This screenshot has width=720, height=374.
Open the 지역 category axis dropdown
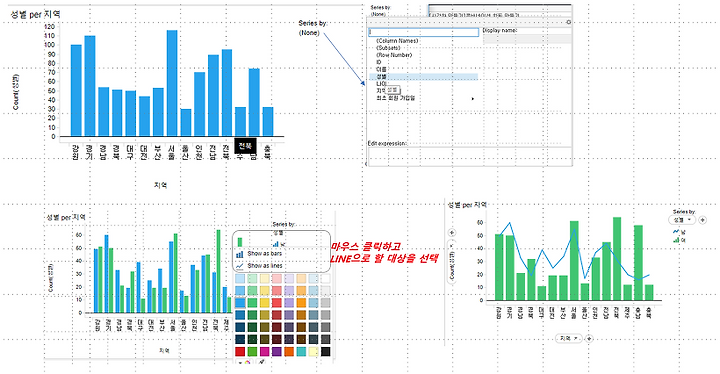click(x=569, y=339)
